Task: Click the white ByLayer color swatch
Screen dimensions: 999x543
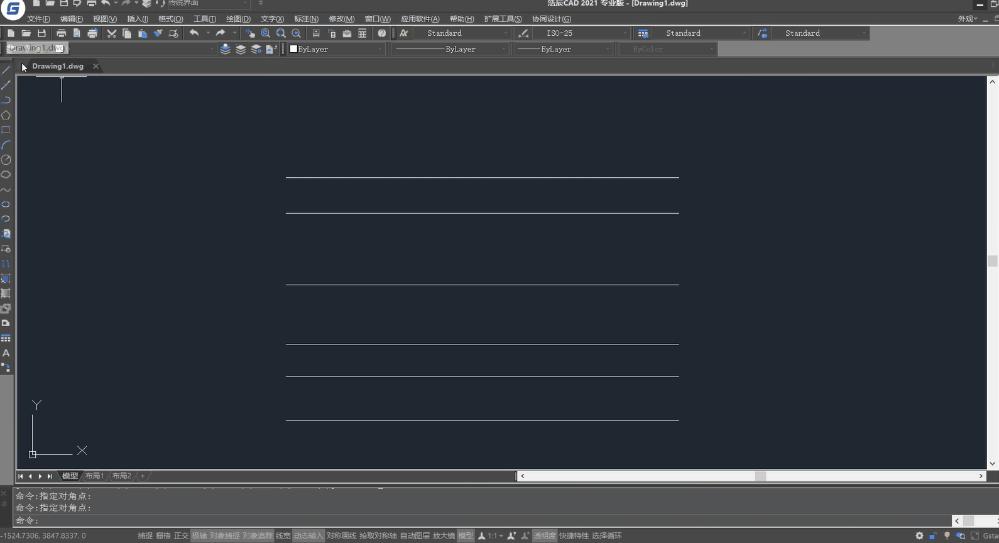Action: point(293,48)
